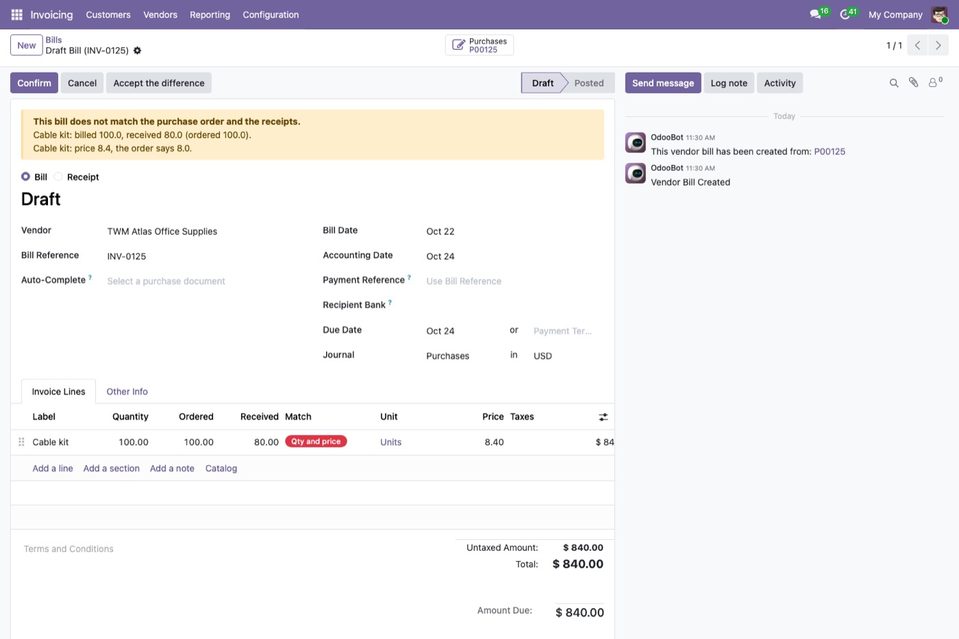Open attachments paperclip icon
Viewport: 959px width, 639px height.
point(913,83)
